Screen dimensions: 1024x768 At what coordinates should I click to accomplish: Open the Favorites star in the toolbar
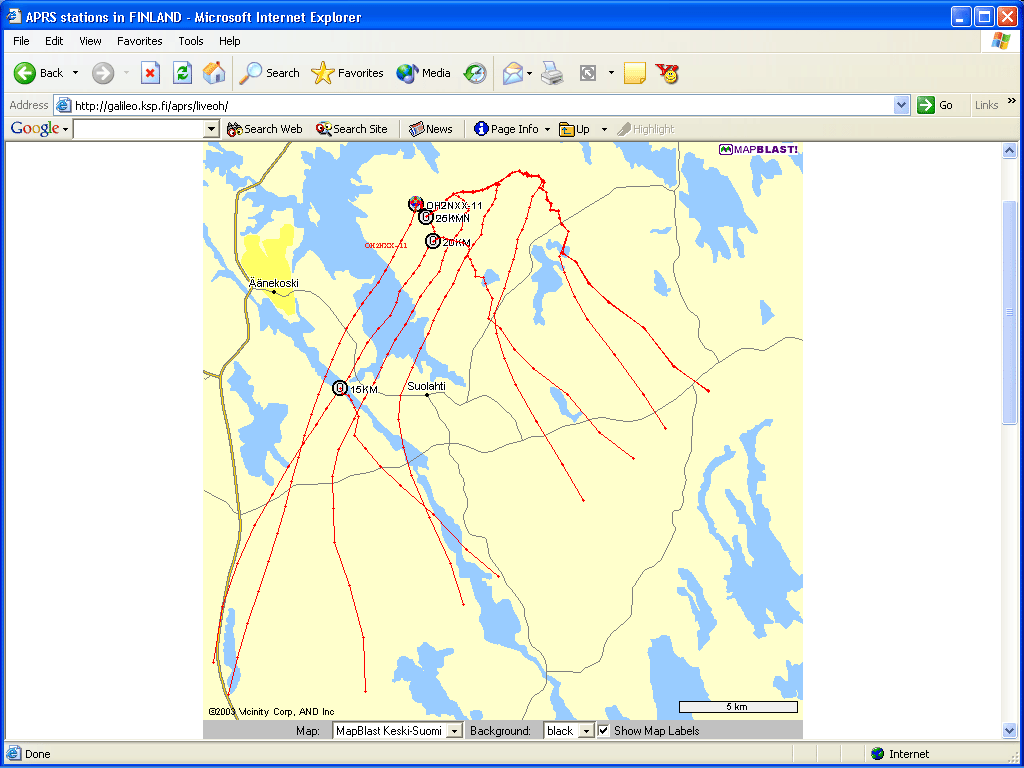click(x=347, y=73)
